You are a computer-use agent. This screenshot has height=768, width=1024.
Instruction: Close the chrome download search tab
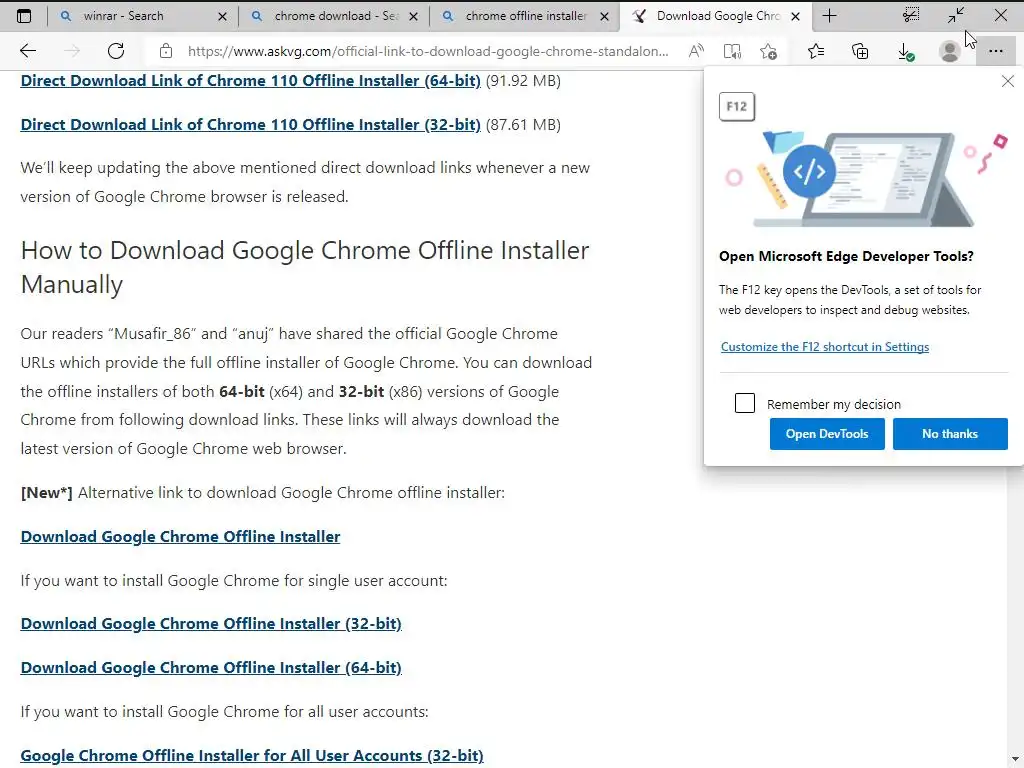413,16
